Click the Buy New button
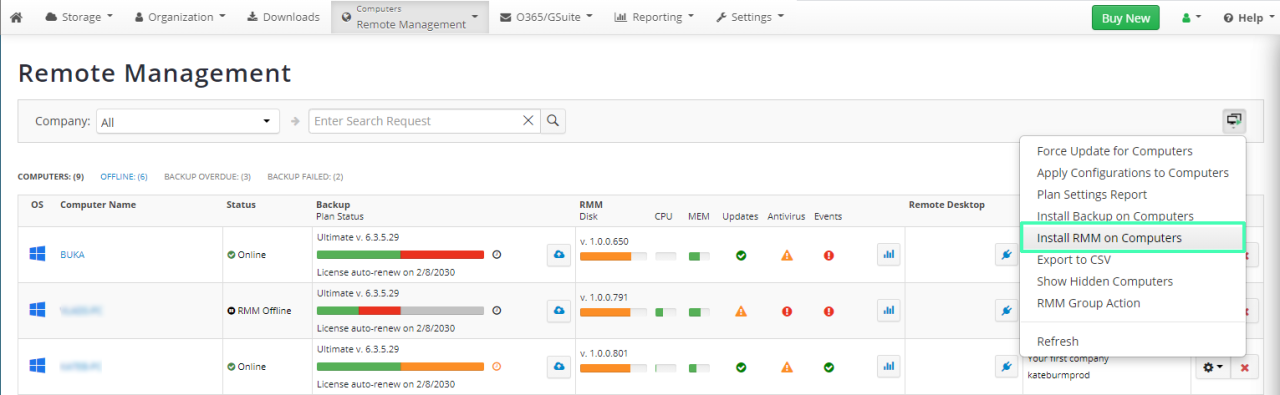Image resolution: width=1280 pixels, height=395 pixels. [x=1125, y=18]
